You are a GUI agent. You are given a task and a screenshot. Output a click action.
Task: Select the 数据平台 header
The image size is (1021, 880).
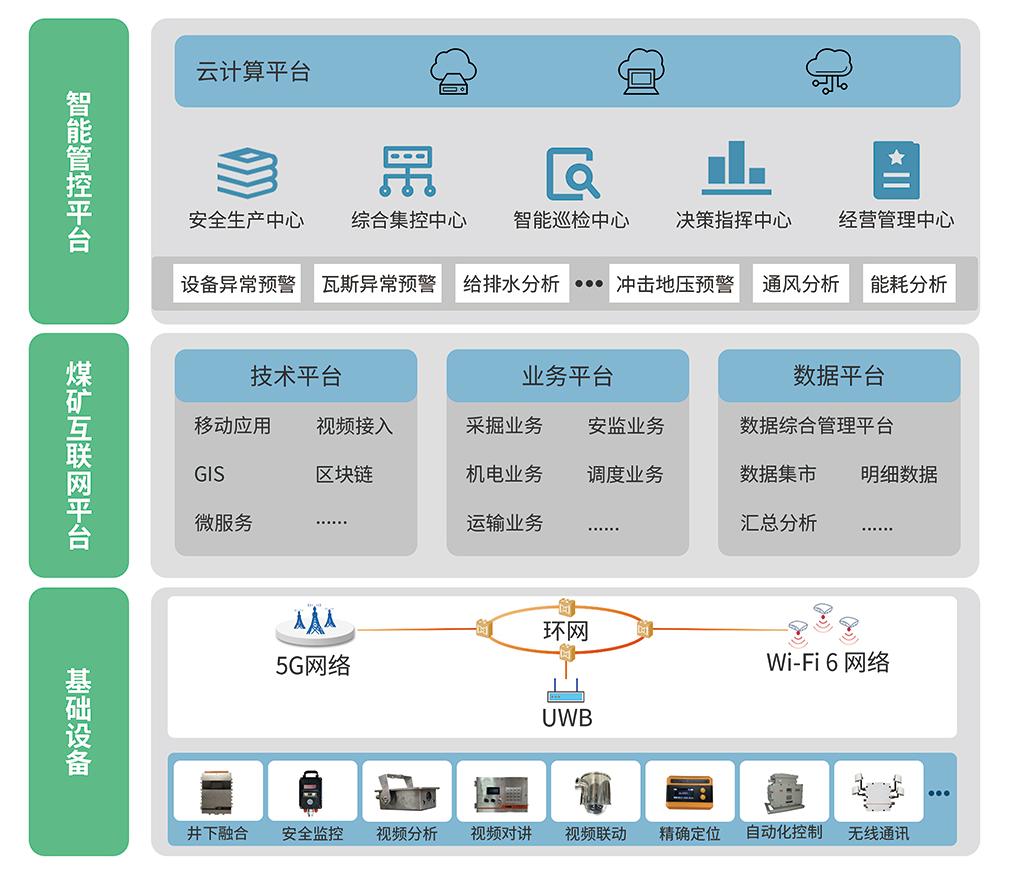pyautogui.click(x=838, y=376)
